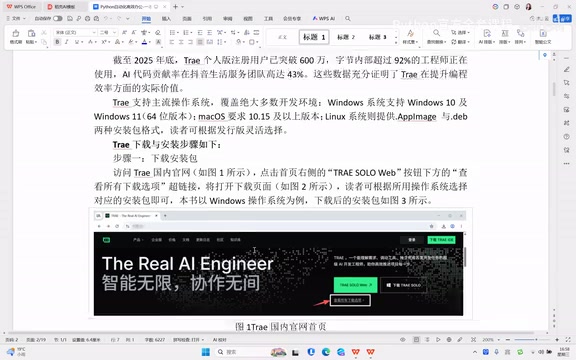This screenshot has width=576, height=360.
Task: Open the 页面 Page ribbon tab
Action: pos(187,18)
